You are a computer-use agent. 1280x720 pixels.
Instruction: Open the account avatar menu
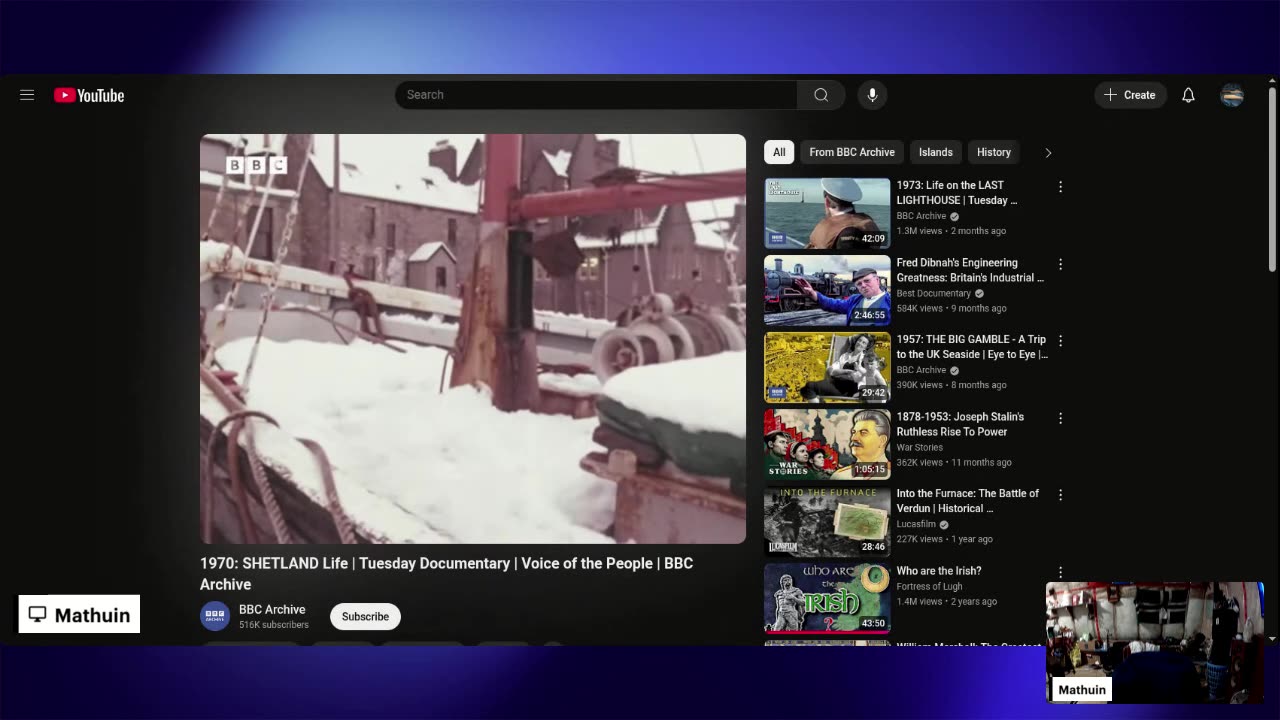coord(1232,95)
